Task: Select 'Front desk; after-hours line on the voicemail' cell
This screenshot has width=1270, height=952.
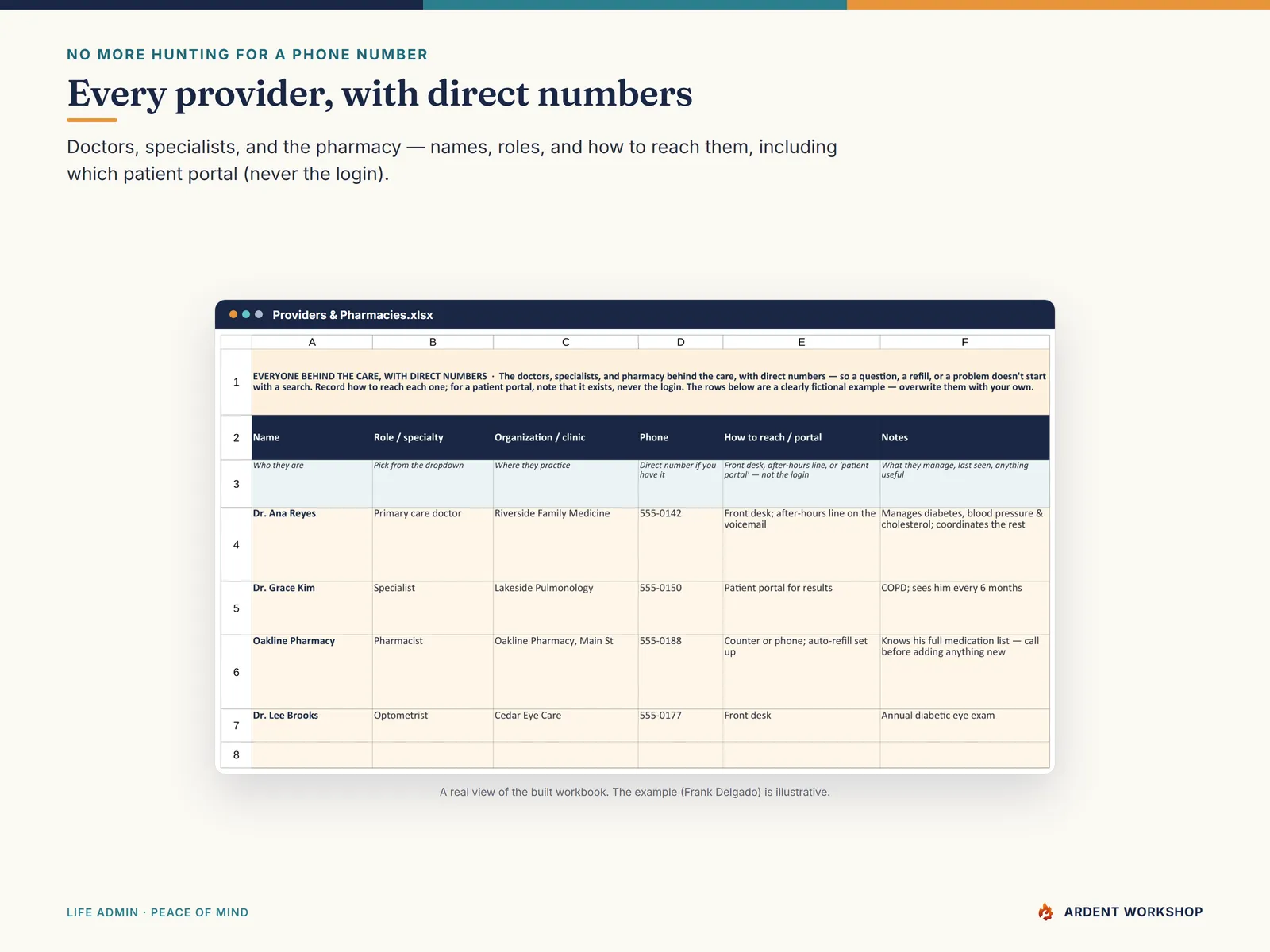Action: click(802, 545)
